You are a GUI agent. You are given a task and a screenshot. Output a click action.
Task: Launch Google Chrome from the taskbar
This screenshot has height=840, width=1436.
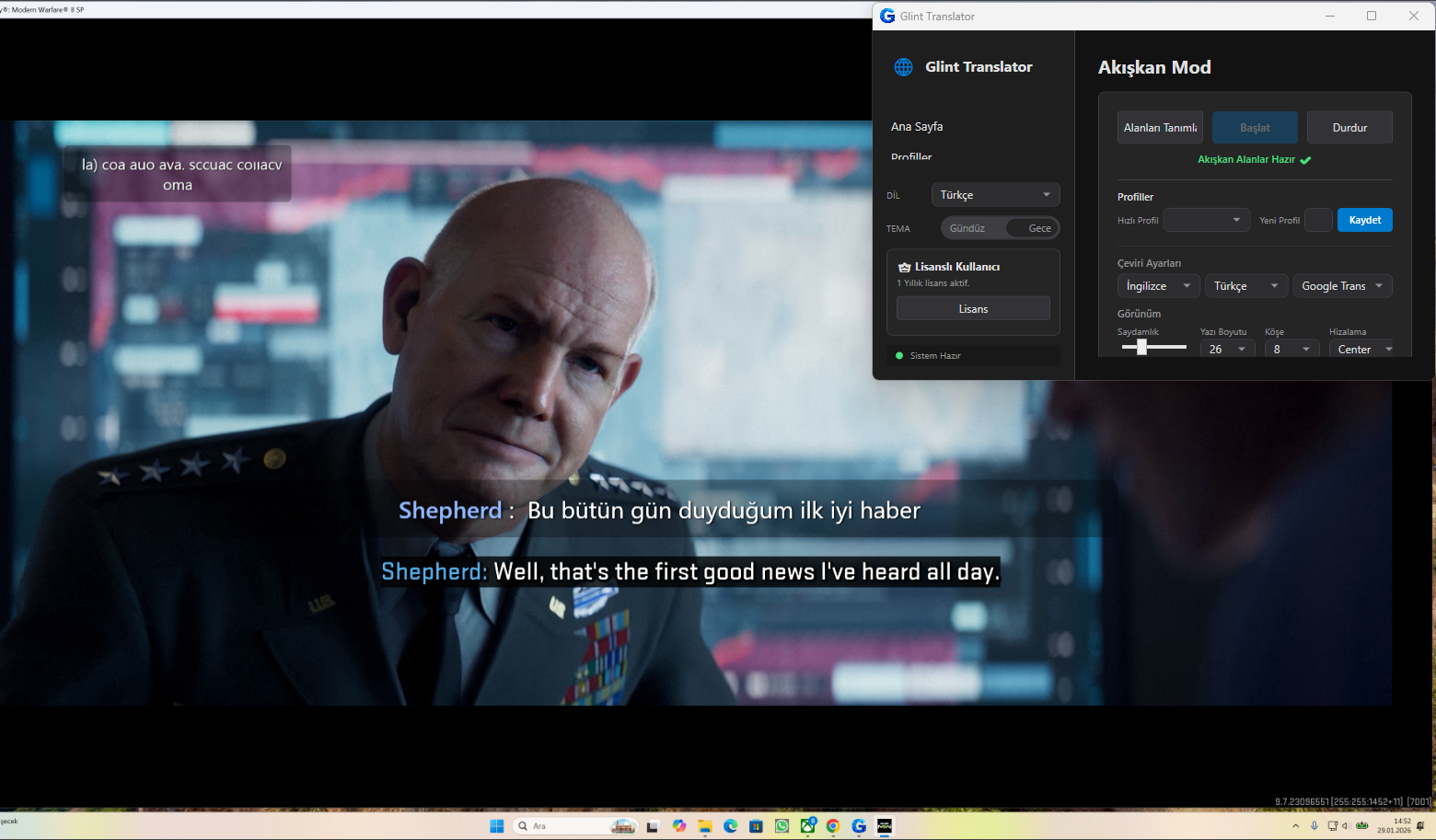point(833,826)
